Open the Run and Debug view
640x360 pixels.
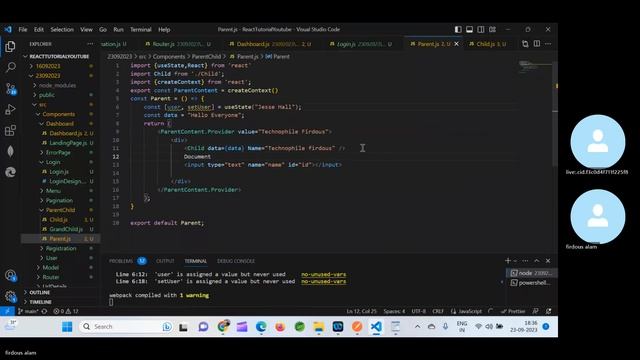(10, 109)
